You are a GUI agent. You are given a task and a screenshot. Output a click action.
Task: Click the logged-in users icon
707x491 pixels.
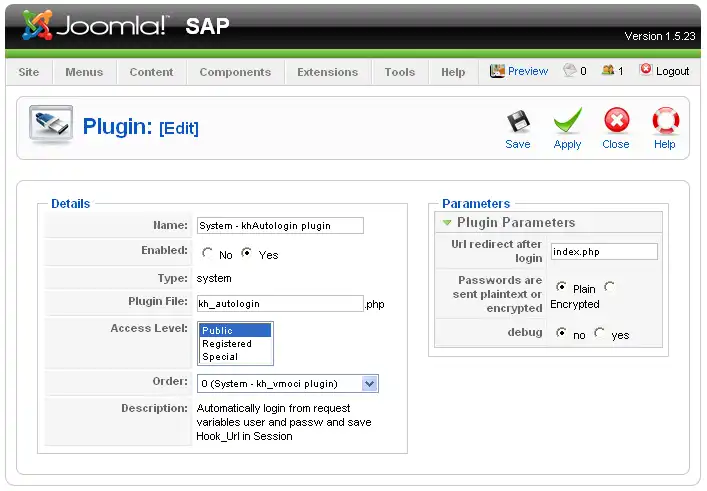click(x=608, y=71)
